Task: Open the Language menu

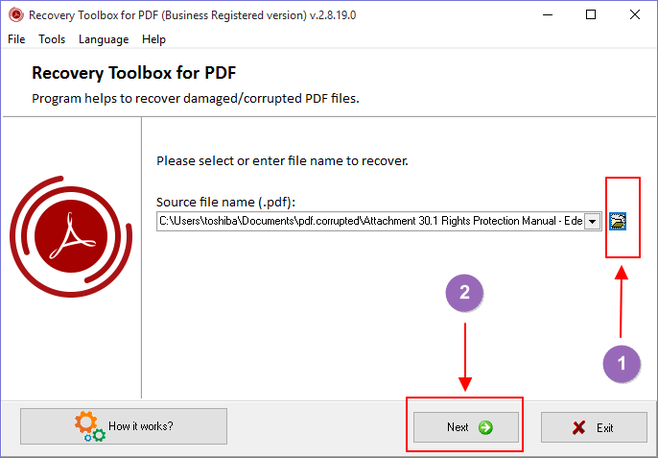Action: [103, 39]
